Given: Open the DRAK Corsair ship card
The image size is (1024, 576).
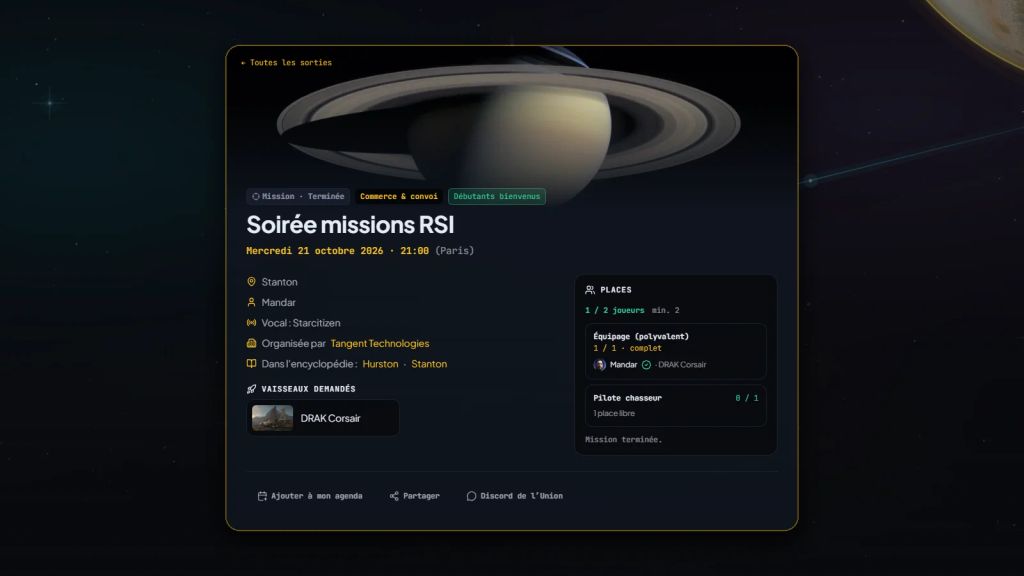Looking at the screenshot, I should 323,418.
